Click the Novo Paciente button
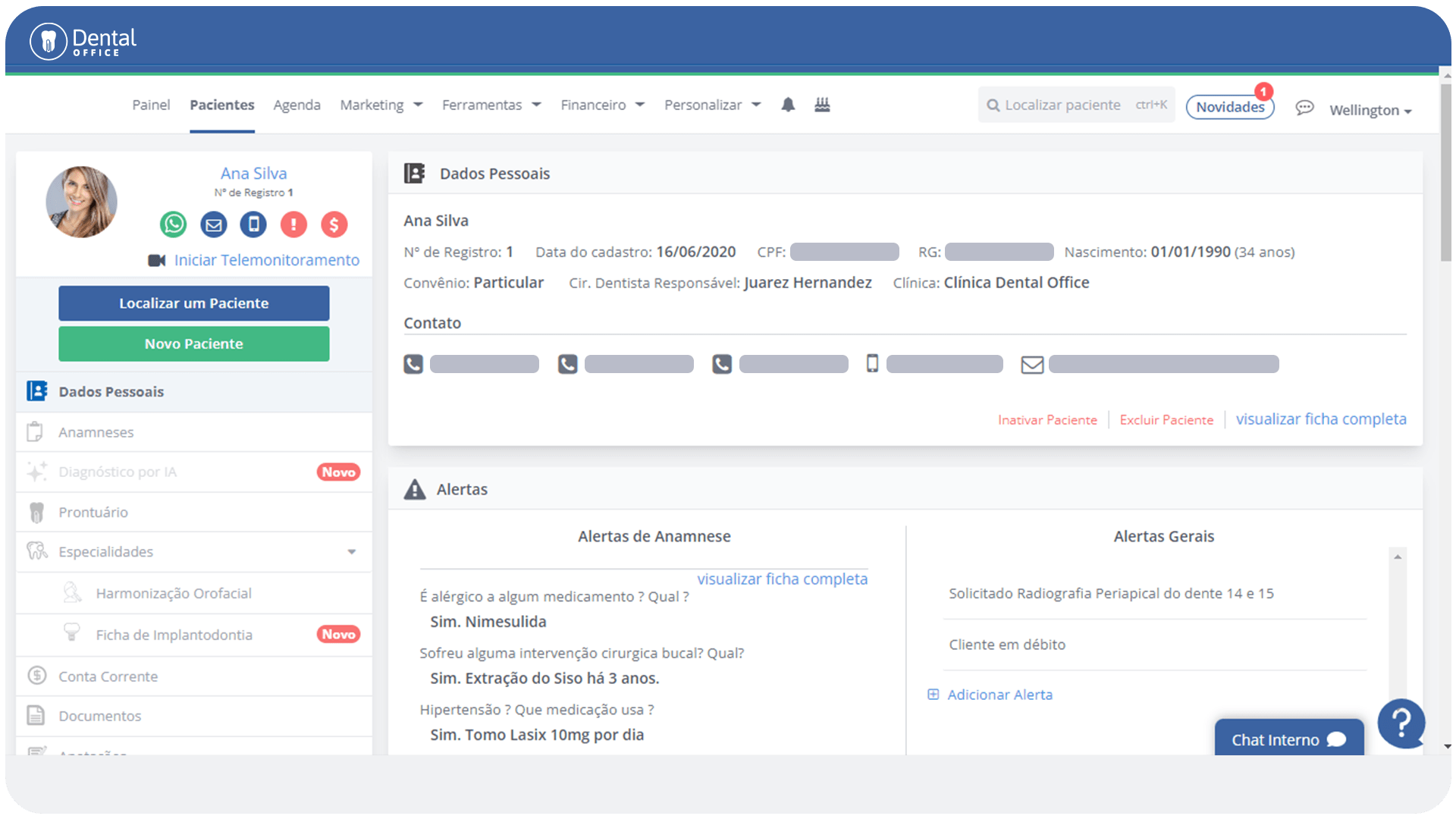 click(194, 344)
